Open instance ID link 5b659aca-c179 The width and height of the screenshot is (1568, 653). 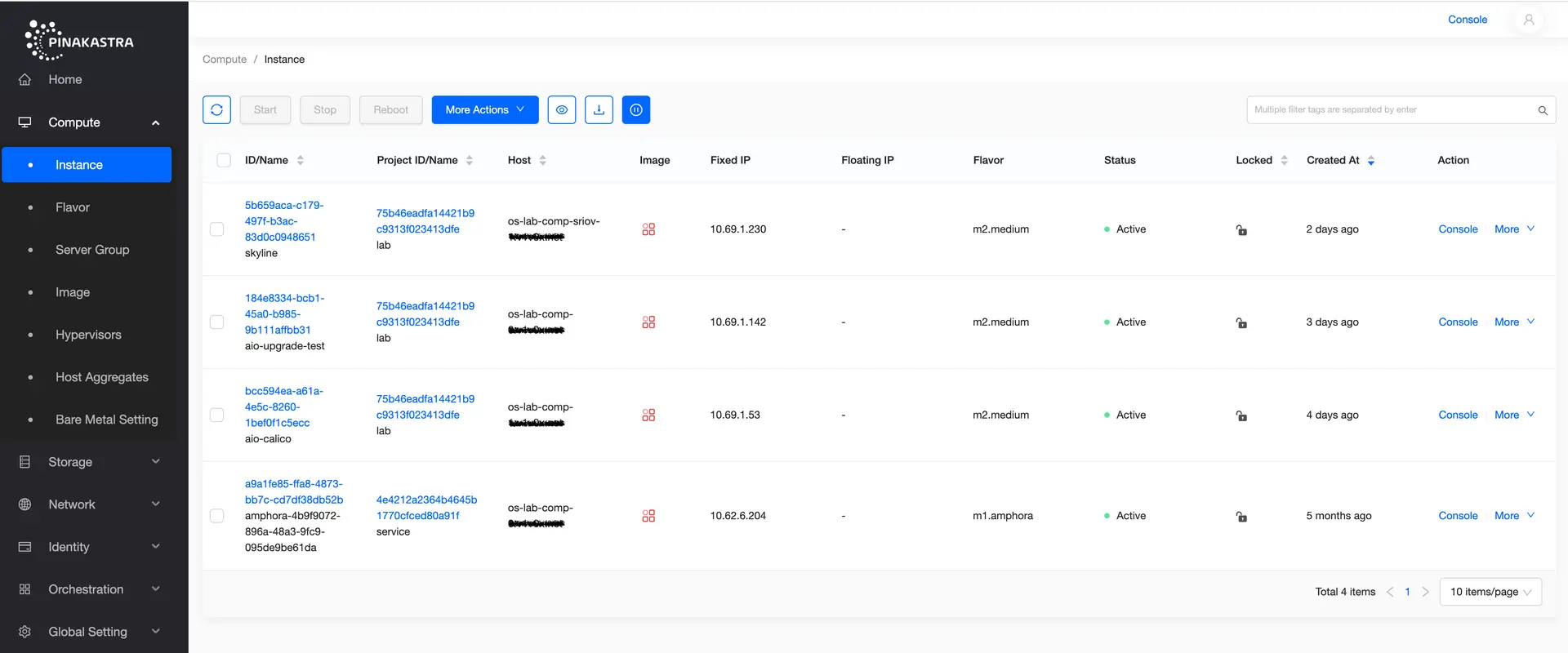pyautogui.click(x=284, y=221)
